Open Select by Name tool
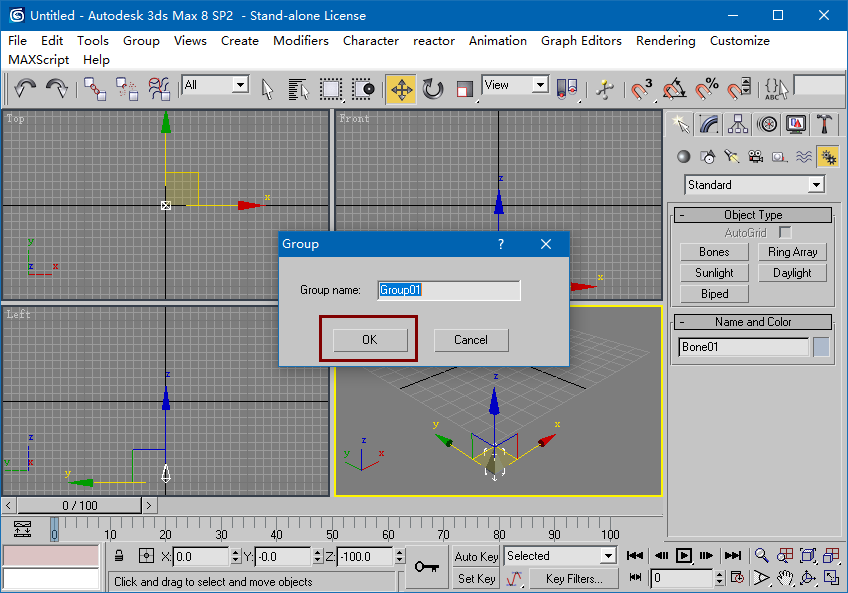The image size is (848, 593). 299,89
